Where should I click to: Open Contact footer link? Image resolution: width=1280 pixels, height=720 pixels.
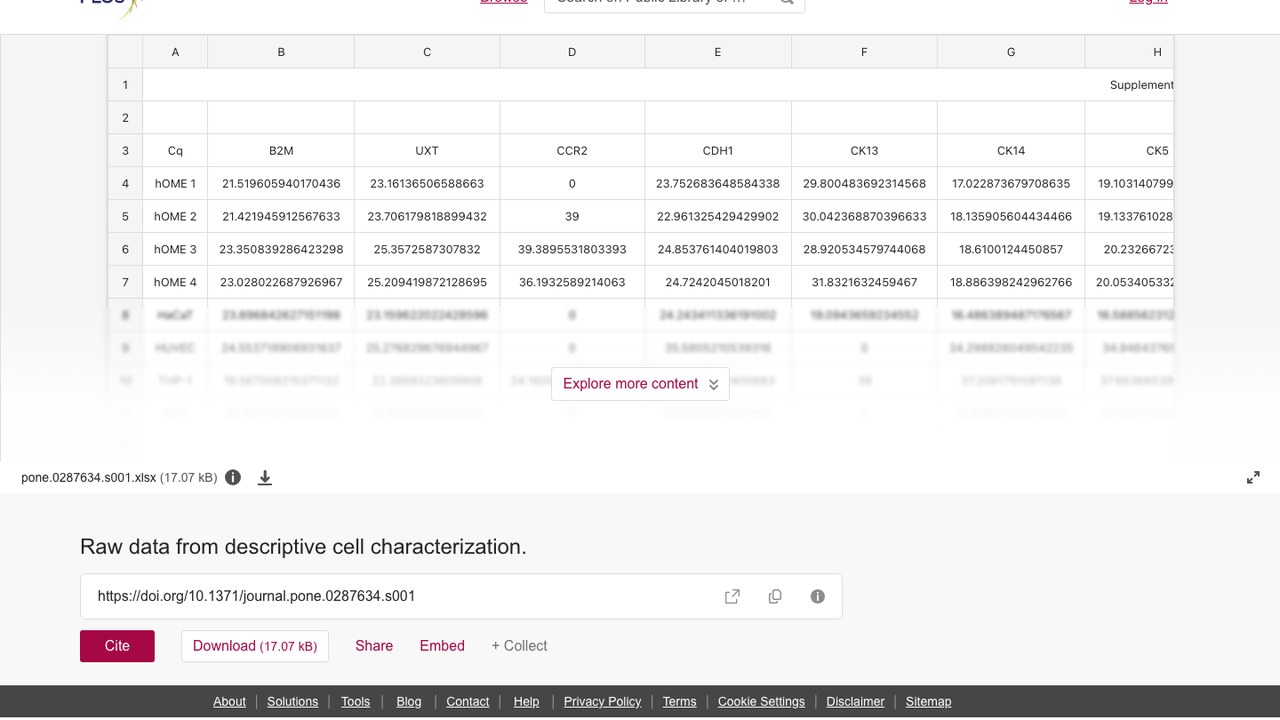click(x=468, y=701)
